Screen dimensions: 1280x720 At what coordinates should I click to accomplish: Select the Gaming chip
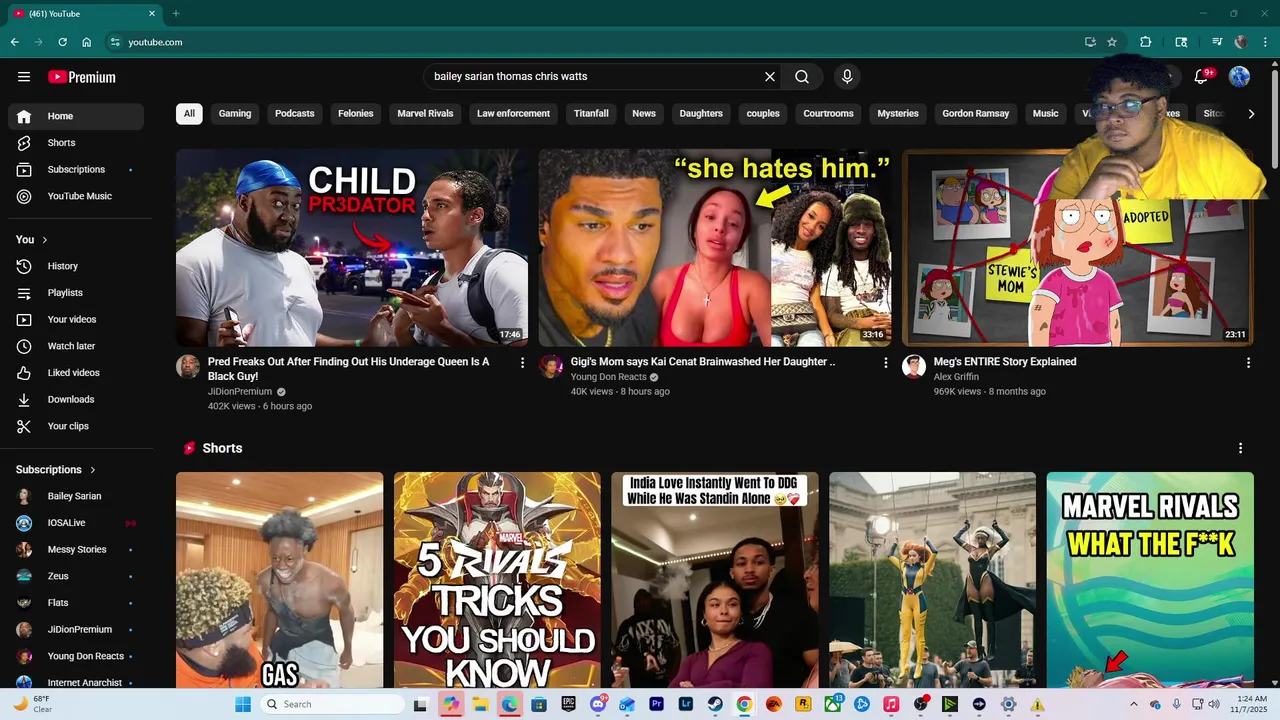235,114
